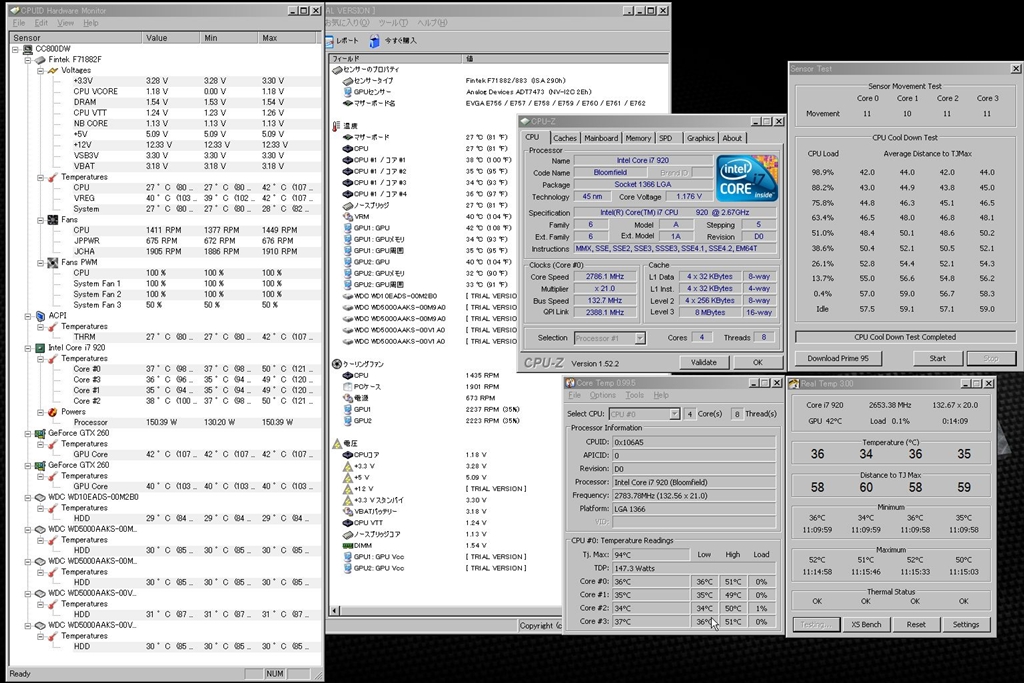Collapse the Intel Core i7 920 node
1024x683 pixels.
point(27,347)
